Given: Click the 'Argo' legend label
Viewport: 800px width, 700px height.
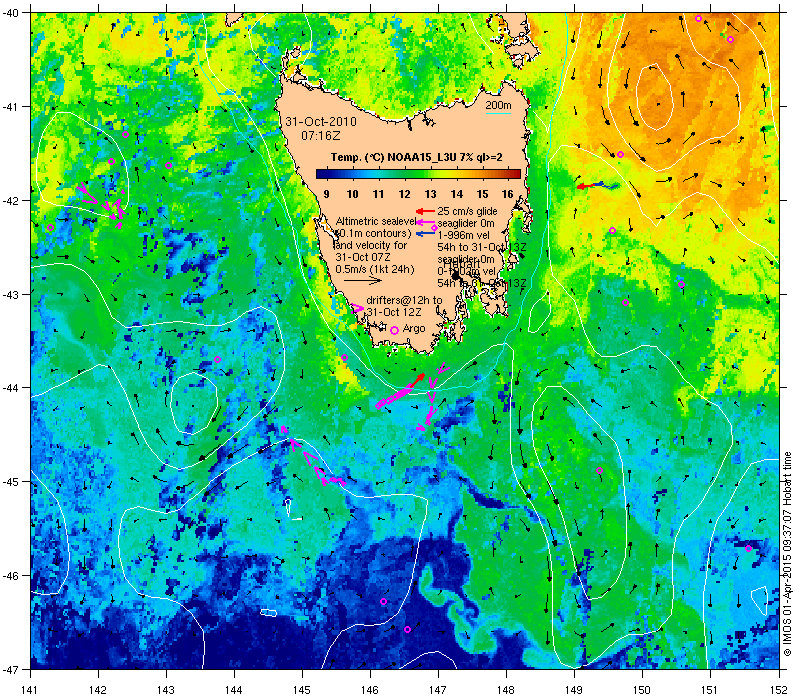Looking at the screenshot, I should point(414,329).
